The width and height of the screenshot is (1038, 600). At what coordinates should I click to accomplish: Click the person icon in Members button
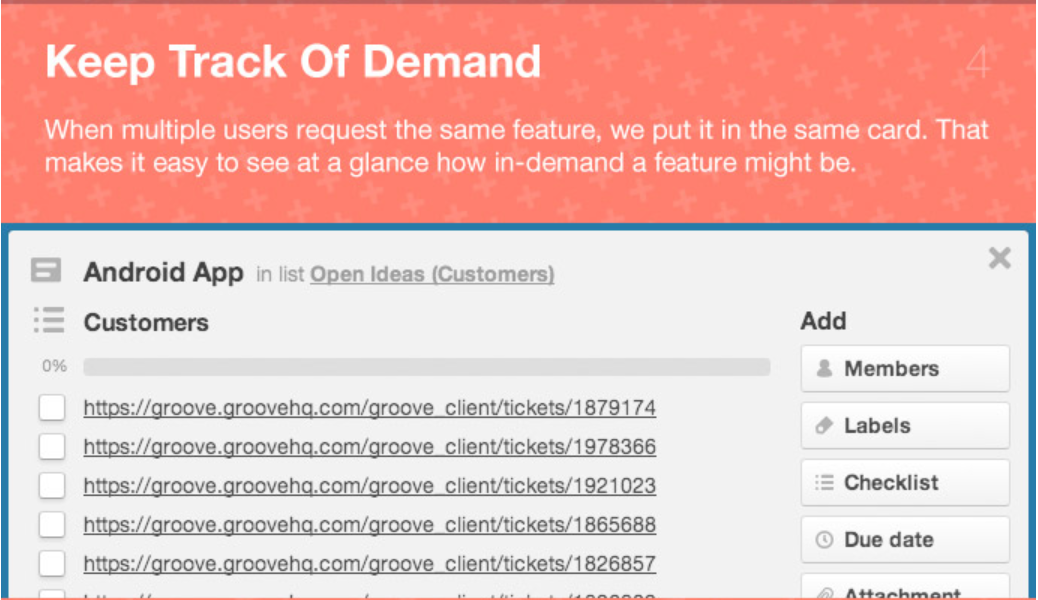(x=825, y=369)
